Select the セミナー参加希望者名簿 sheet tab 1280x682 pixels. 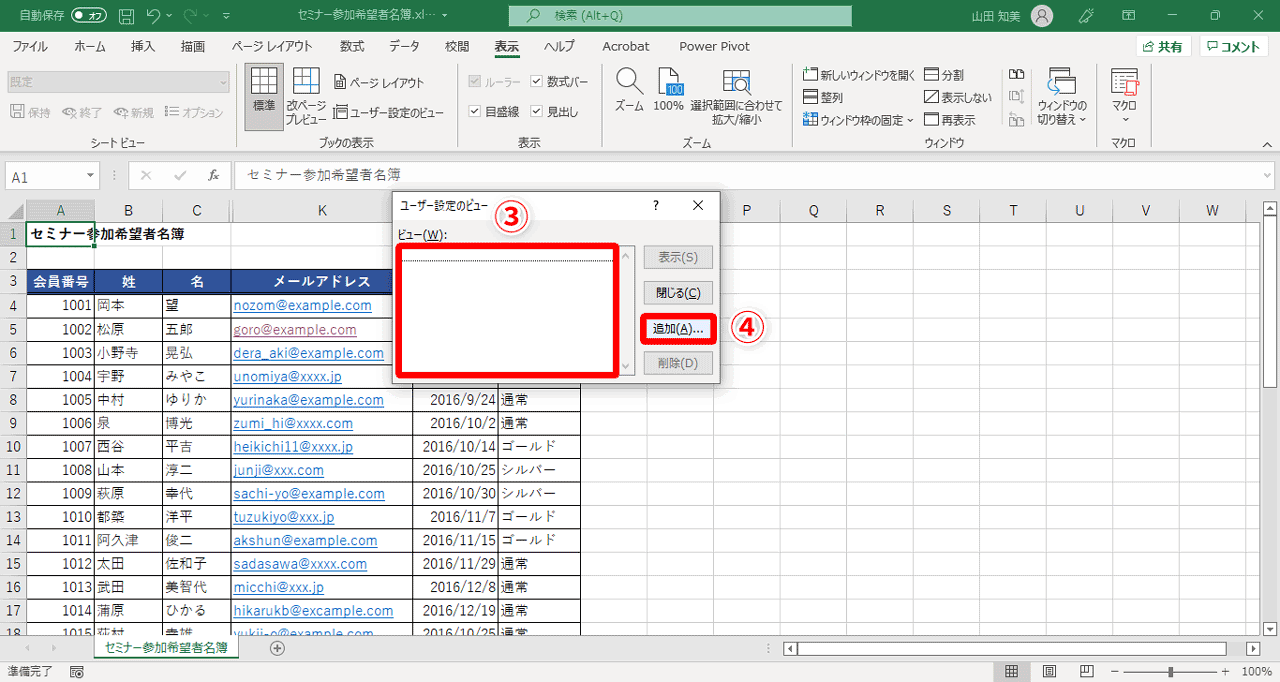[x=166, y=648]
